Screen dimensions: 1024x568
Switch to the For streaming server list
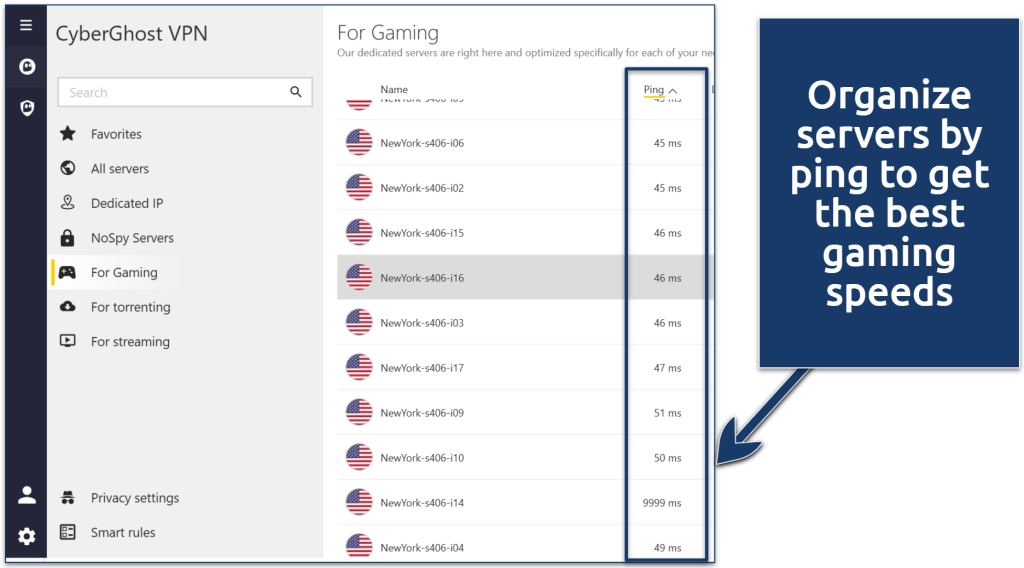pos(130,342)
